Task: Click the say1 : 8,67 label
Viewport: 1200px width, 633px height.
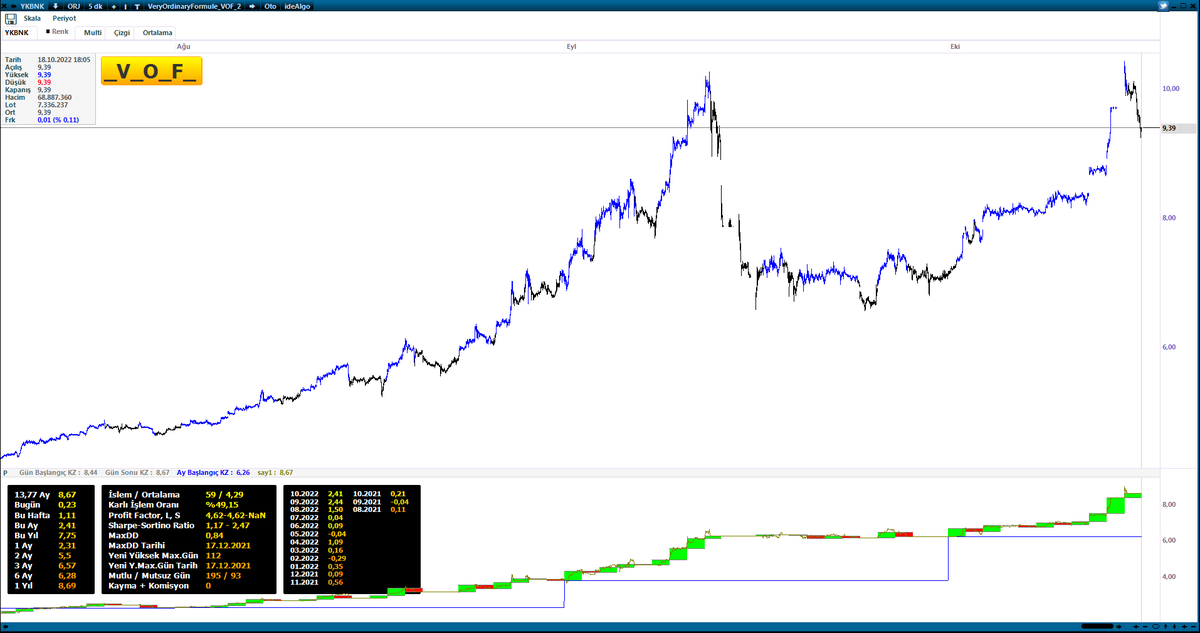Action: 275,472
